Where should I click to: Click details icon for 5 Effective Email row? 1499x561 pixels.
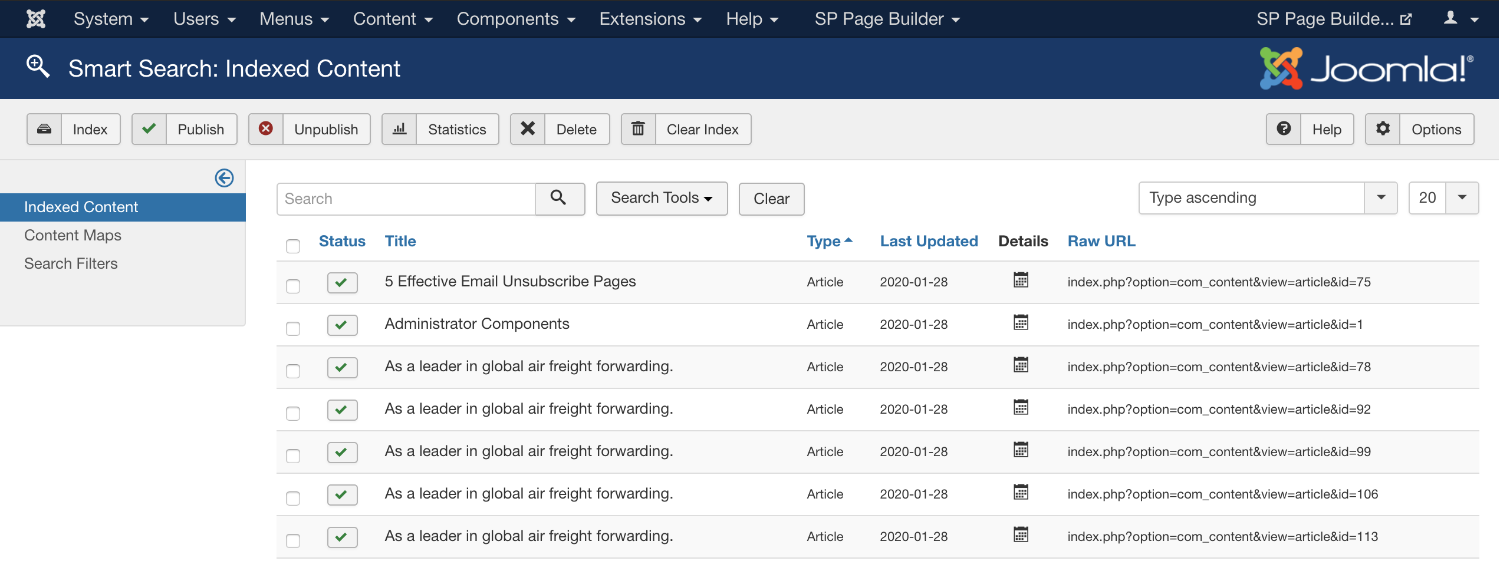(x=1020, y=281)
